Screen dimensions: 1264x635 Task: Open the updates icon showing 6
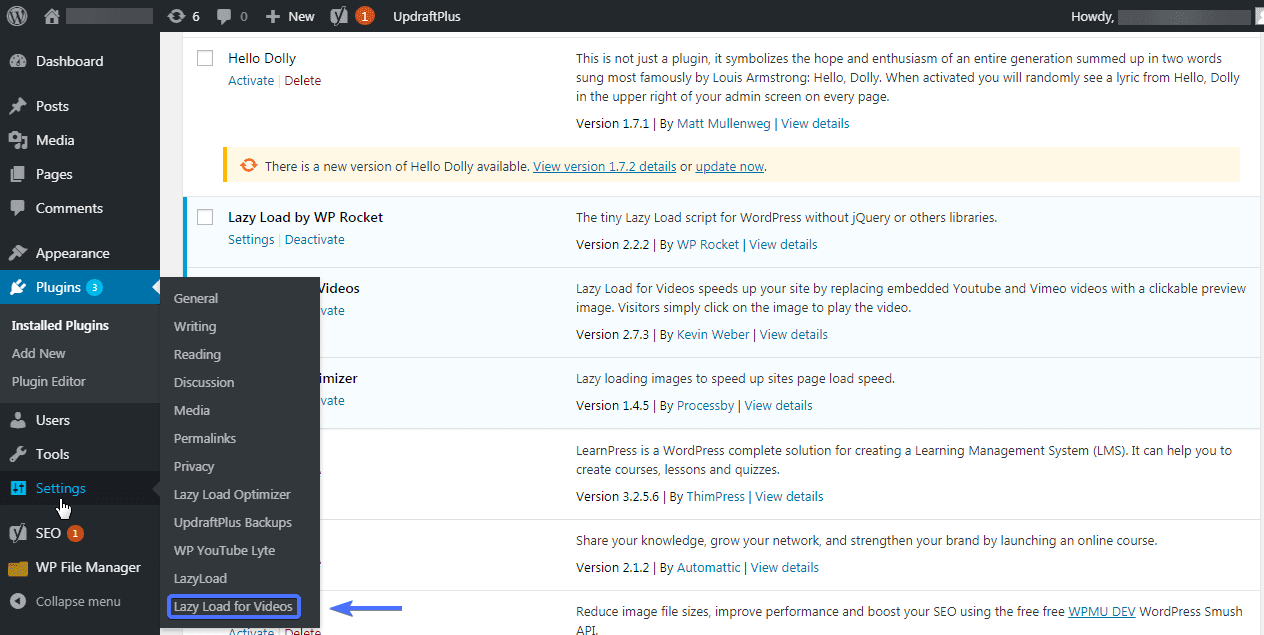pyautogui.click(x=184, y=16)
